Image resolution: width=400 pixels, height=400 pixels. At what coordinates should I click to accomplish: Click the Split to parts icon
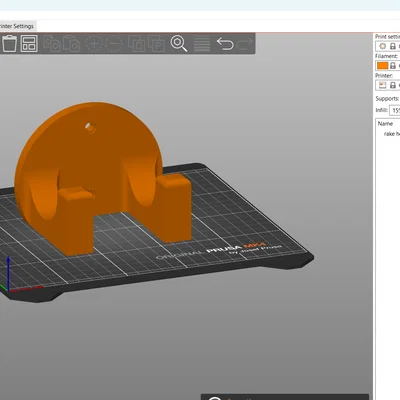coord(157,44)
